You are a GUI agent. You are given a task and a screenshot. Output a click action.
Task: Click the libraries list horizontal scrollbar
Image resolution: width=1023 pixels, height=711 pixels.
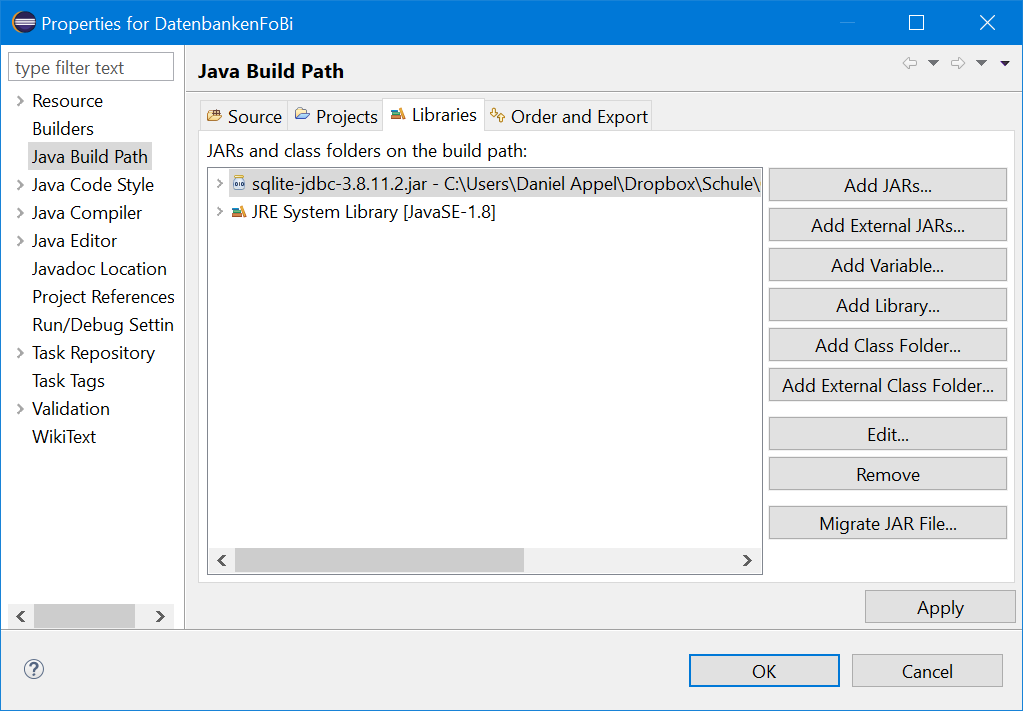tap(380, 561)
